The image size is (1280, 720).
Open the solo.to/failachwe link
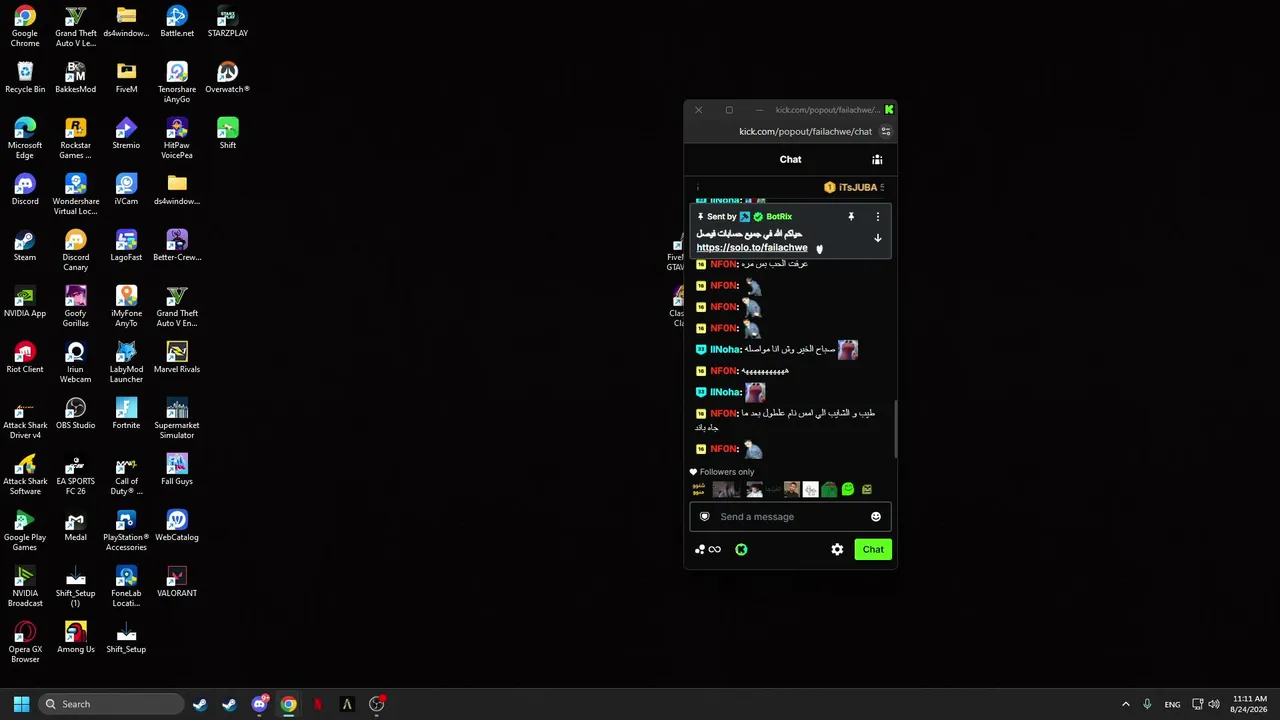[x=752, y=248]
